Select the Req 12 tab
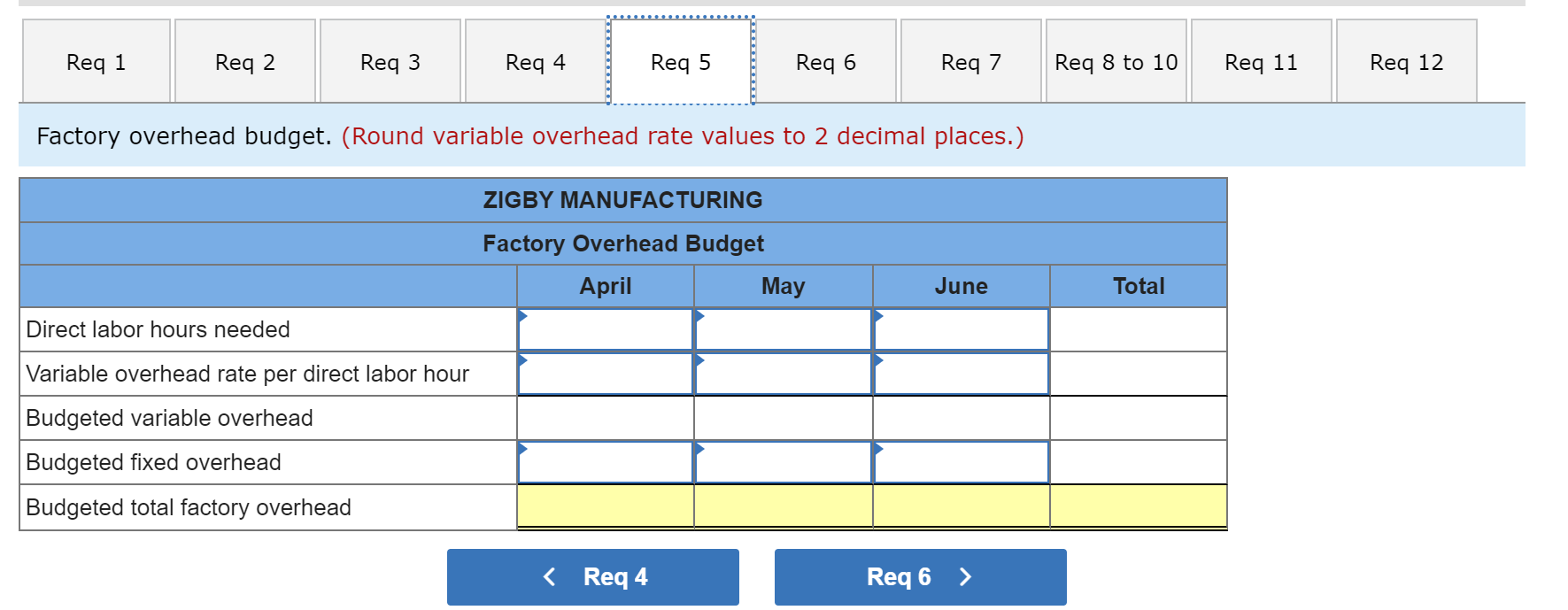 (x=1406, y=60)
